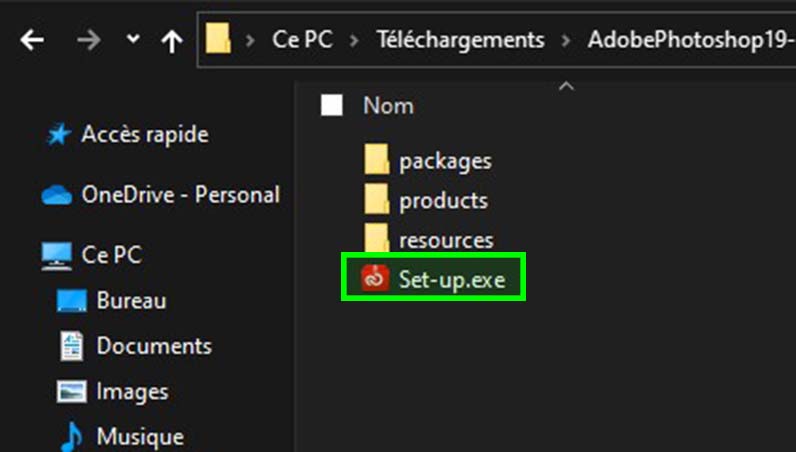Viewport: 796px width, 452px height.
Task: Click the OneDrive cloud icon
Action: coord(57,195)
